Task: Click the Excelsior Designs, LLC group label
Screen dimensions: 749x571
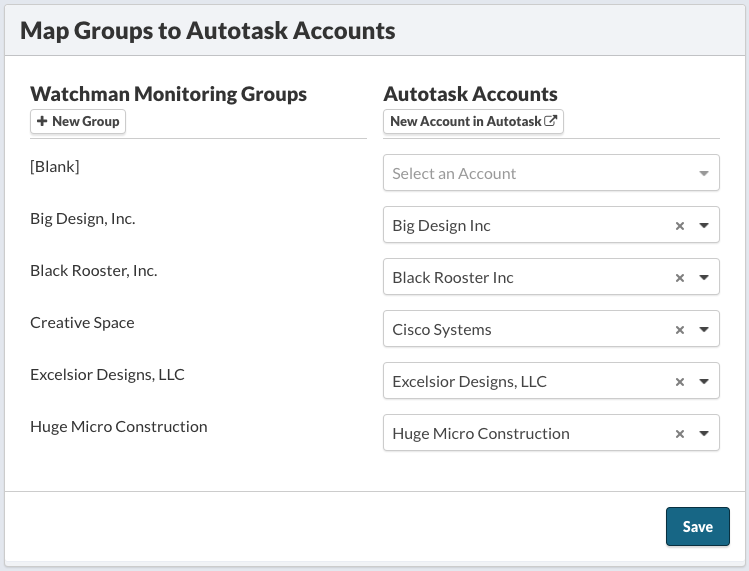Action: (x=107, y=375)
